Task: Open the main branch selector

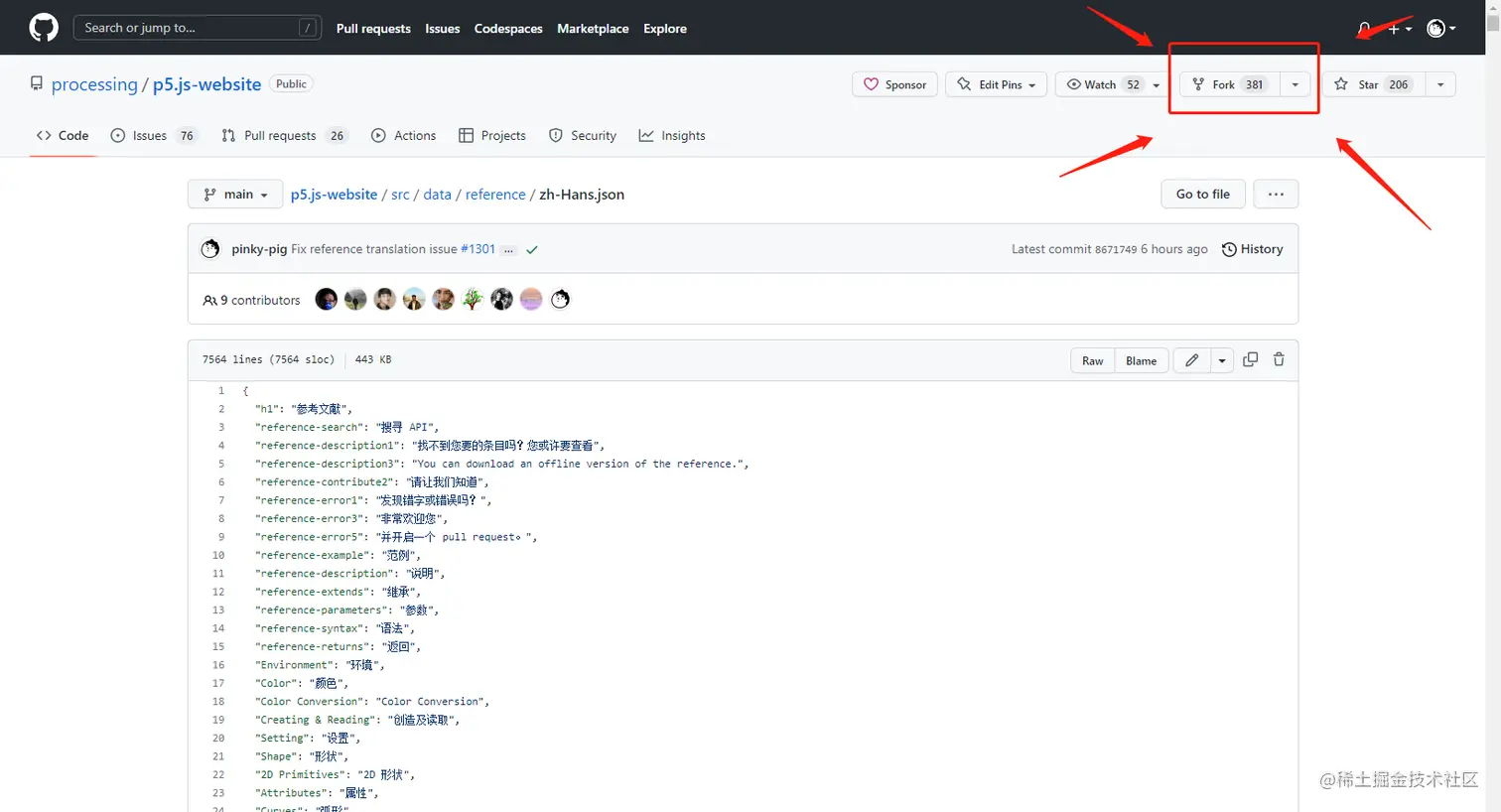Action: (235, 194)
